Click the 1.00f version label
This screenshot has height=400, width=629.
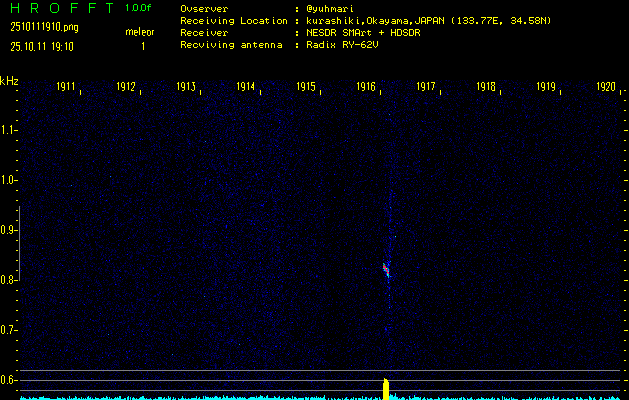139,8
